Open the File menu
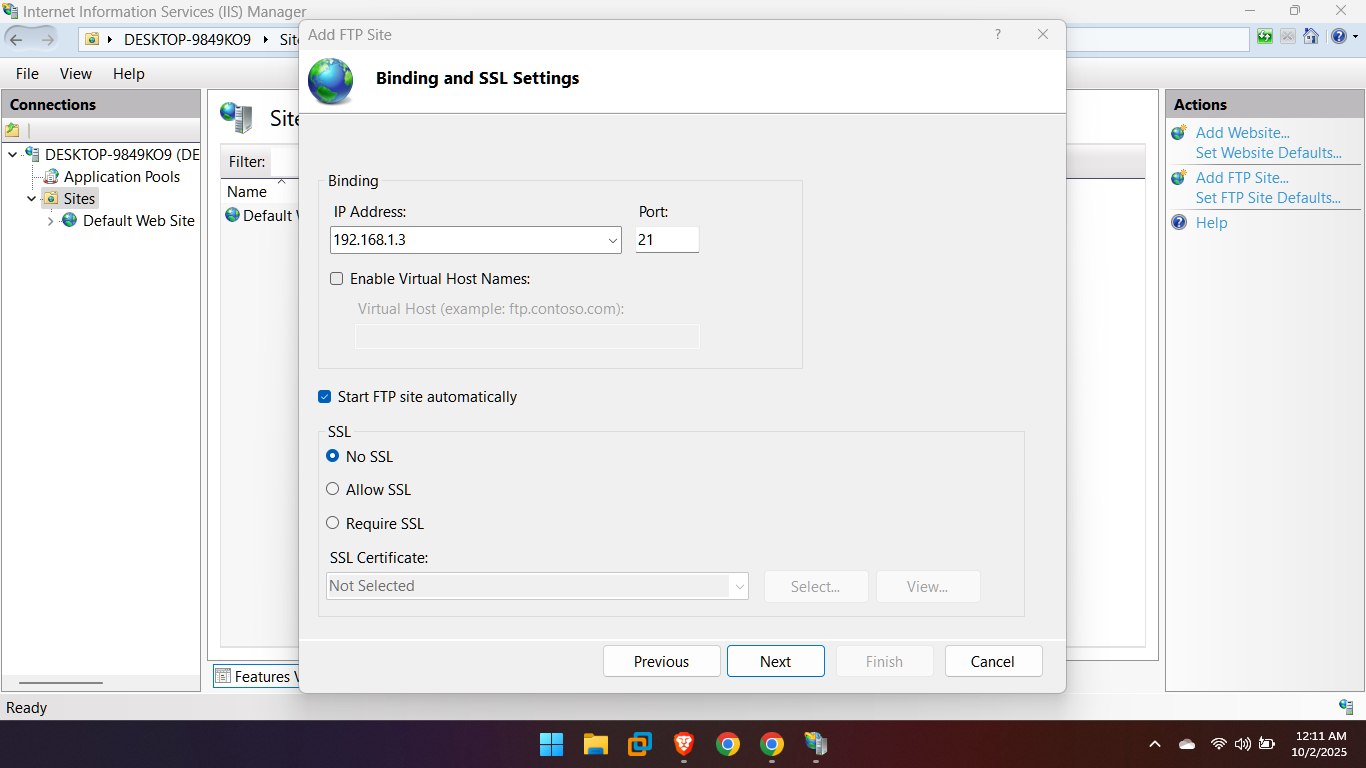The height and width of the screenshot is (768, 1366). coord(27,74)
